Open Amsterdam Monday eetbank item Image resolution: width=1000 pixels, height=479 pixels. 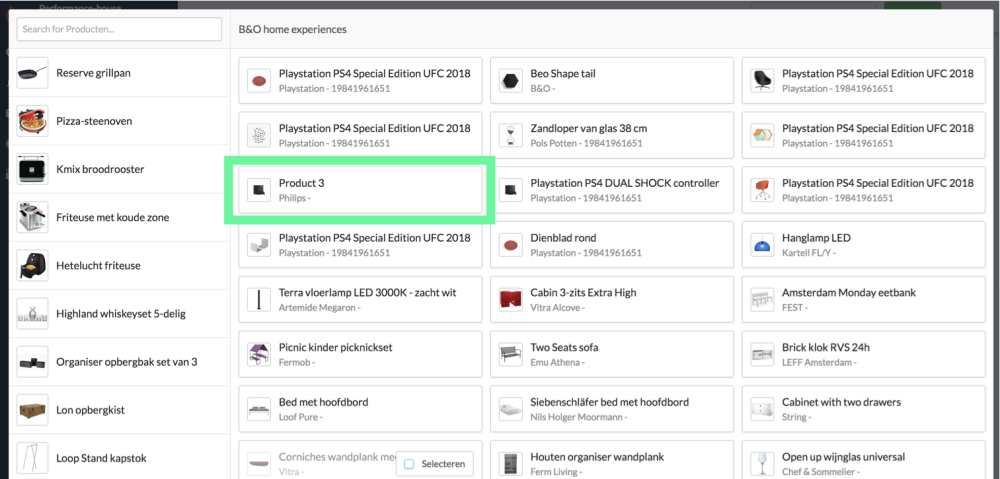pos(864,300)
